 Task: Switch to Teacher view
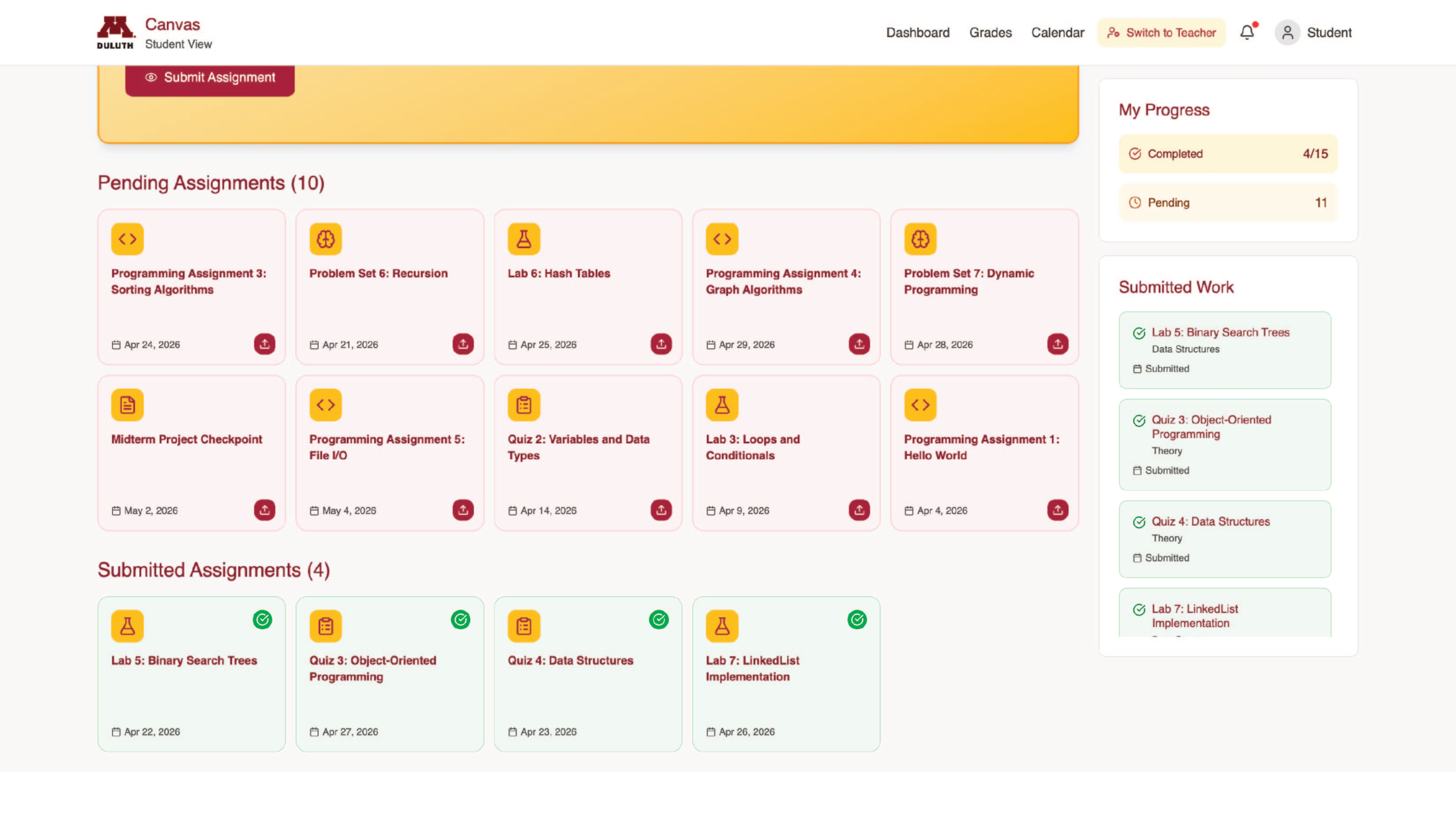[1161, 32]
